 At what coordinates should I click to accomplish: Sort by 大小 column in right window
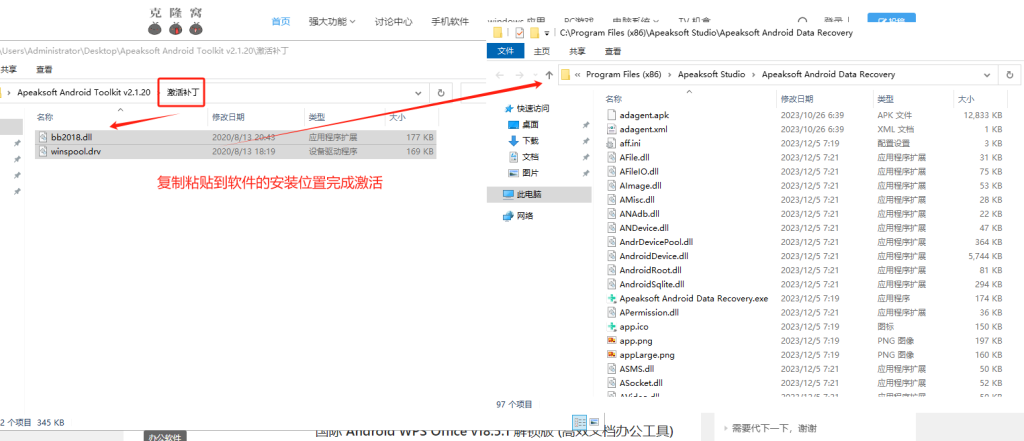[965, 99]
